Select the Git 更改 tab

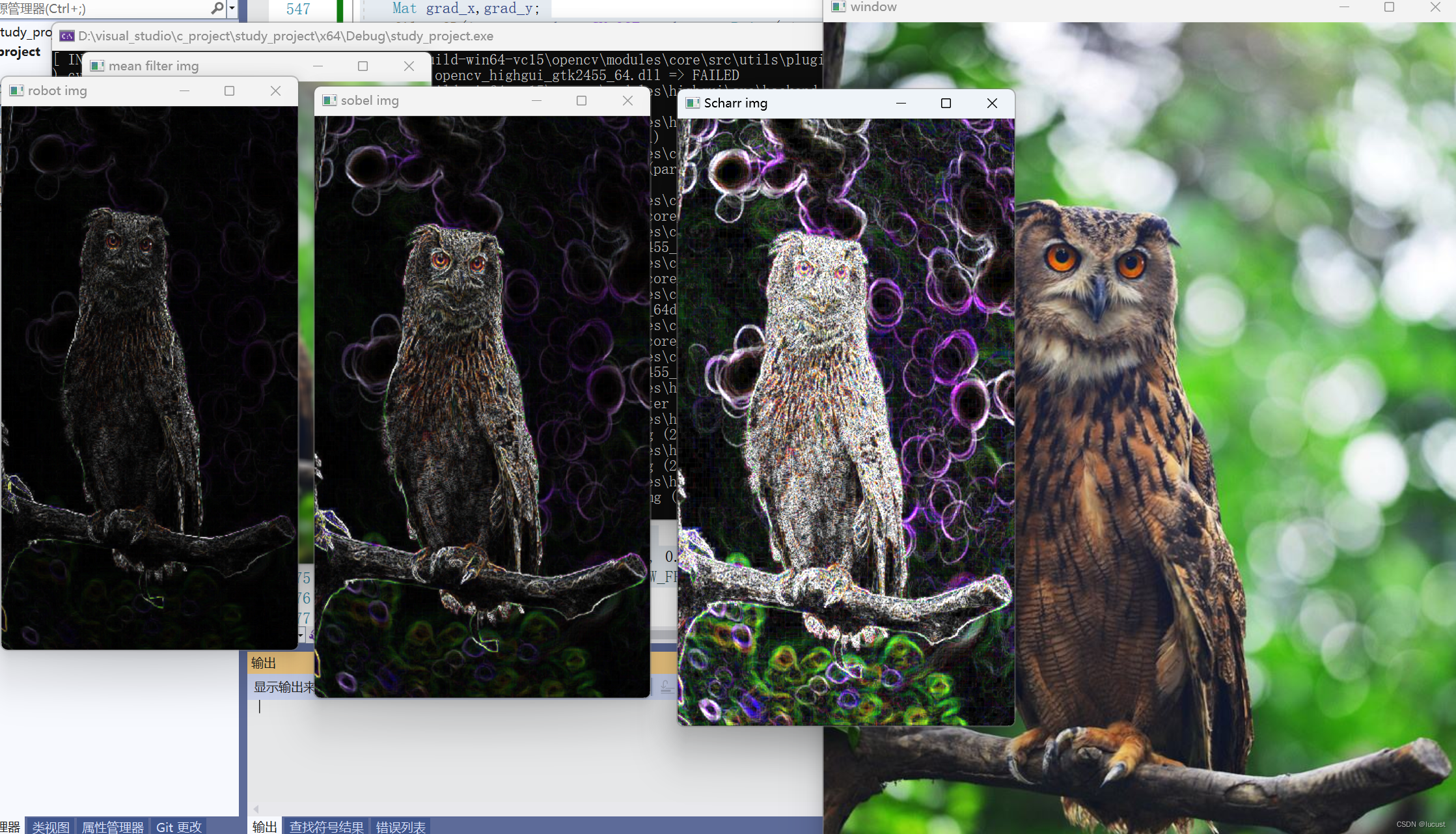179,827
